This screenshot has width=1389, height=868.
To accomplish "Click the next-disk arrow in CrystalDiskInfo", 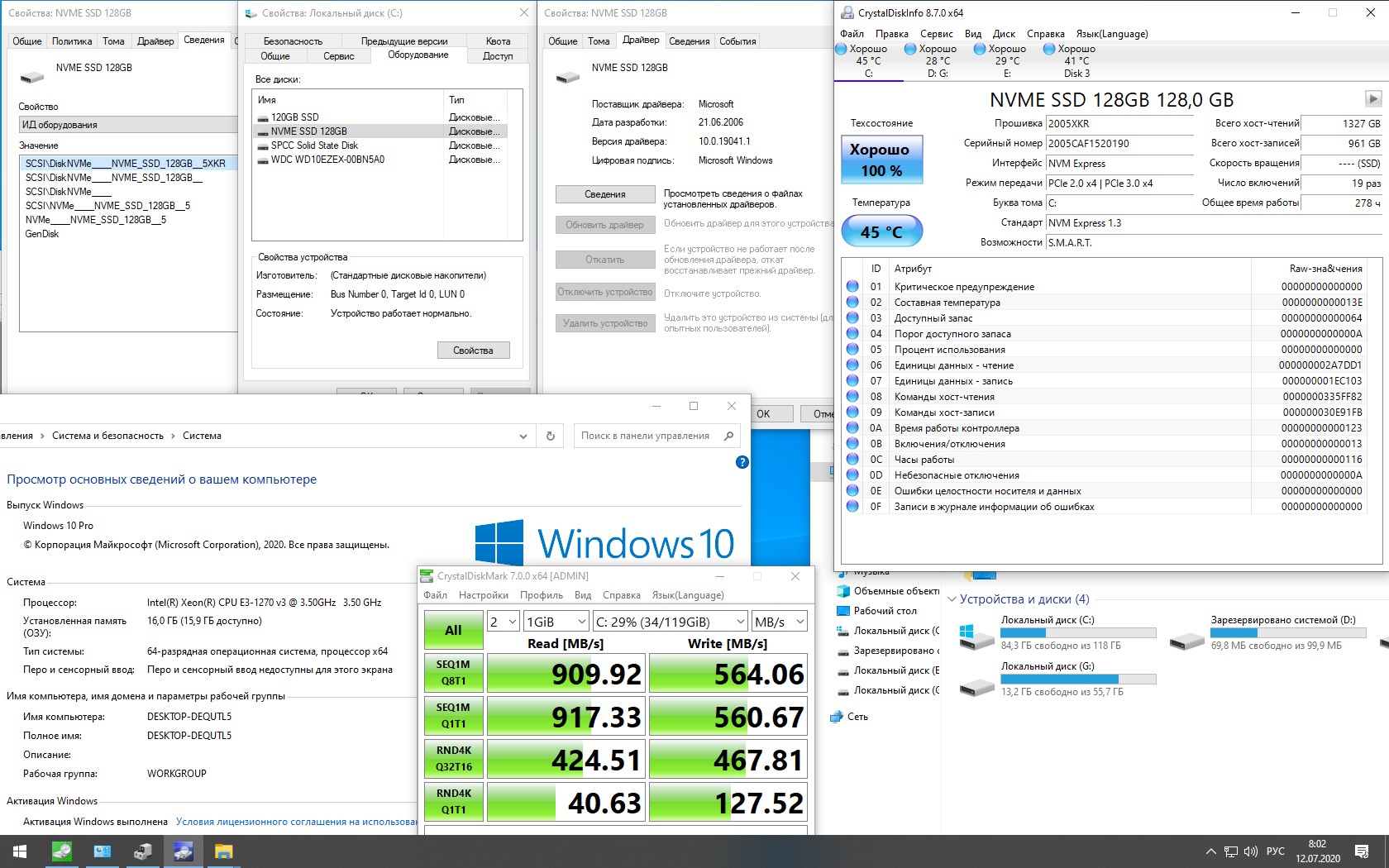I will (x=1372, y=99).
